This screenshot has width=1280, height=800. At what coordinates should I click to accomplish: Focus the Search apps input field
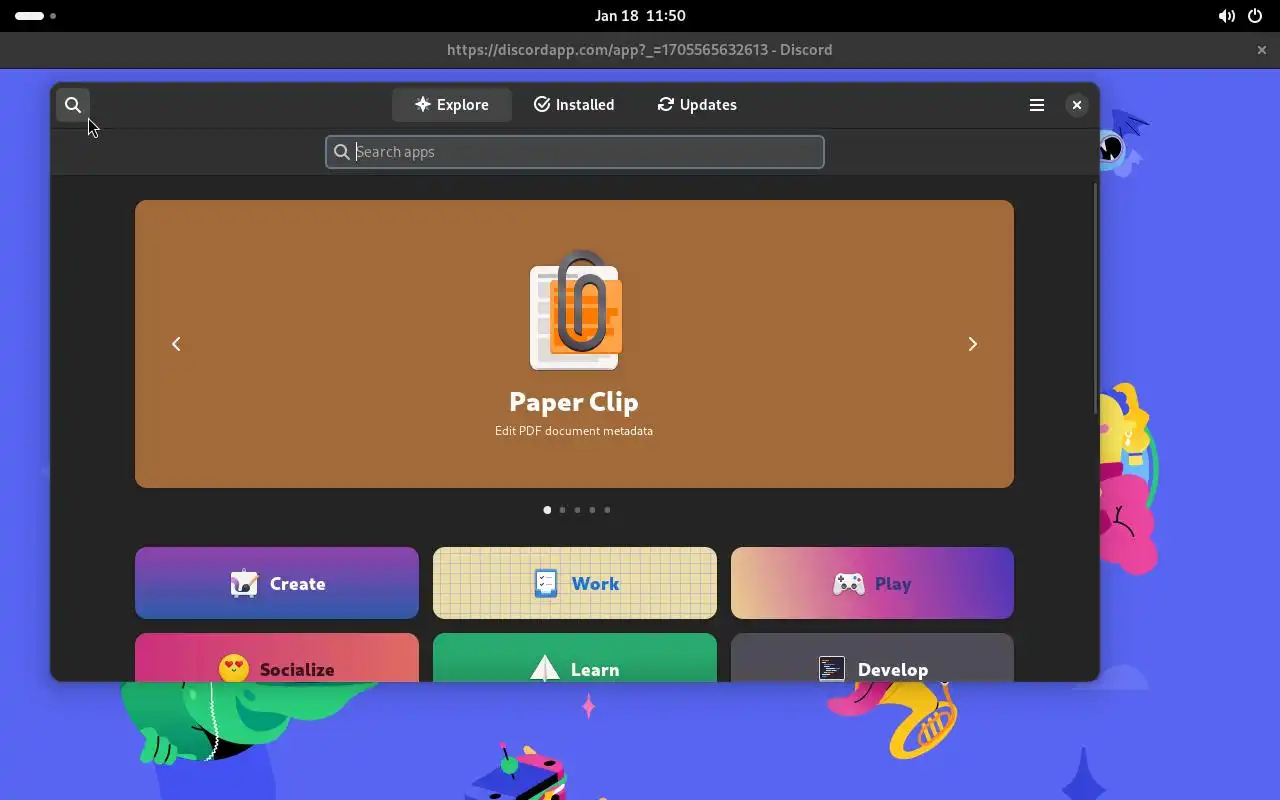pyautogui.click(x=575, y=152)
